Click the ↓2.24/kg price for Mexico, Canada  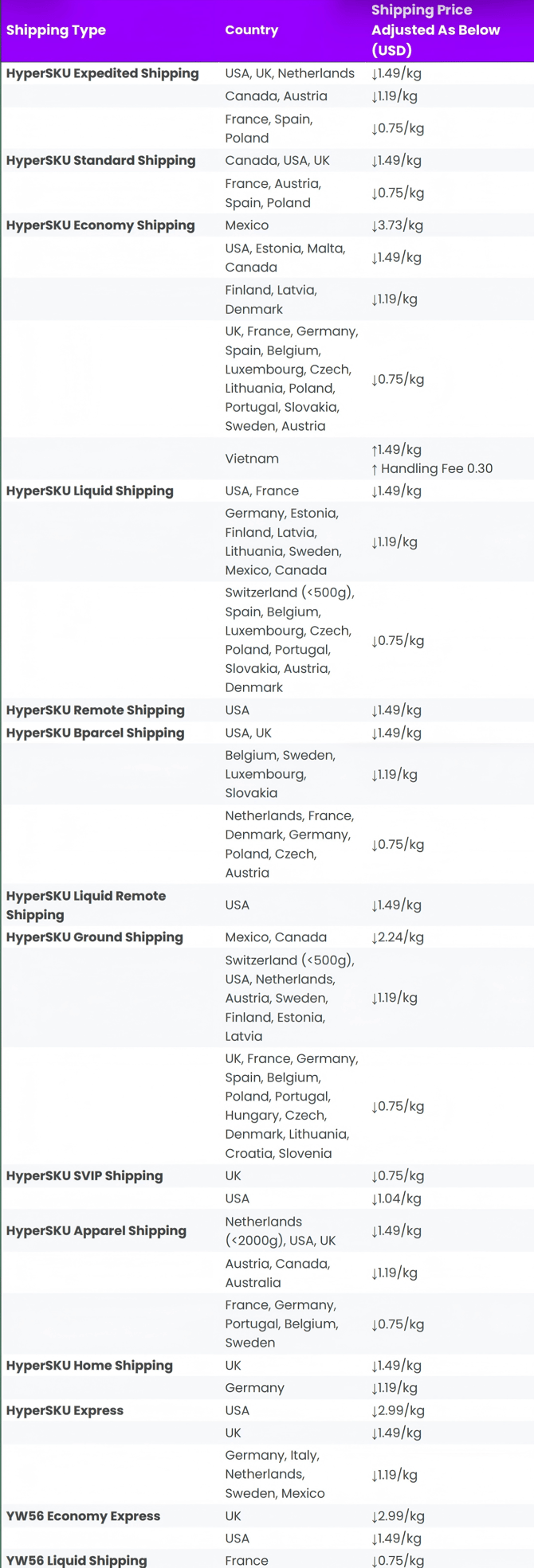[397, 937]
